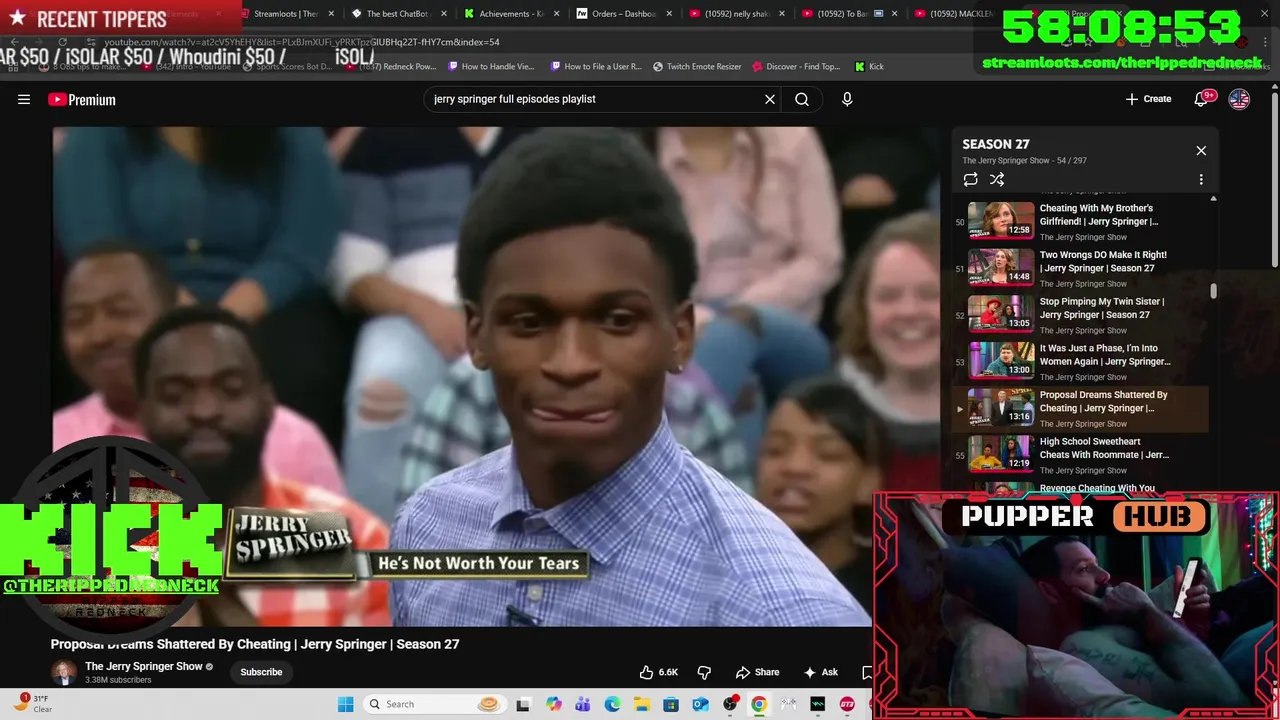
Task: Toggle loop playlist
Action: [970, 180]
